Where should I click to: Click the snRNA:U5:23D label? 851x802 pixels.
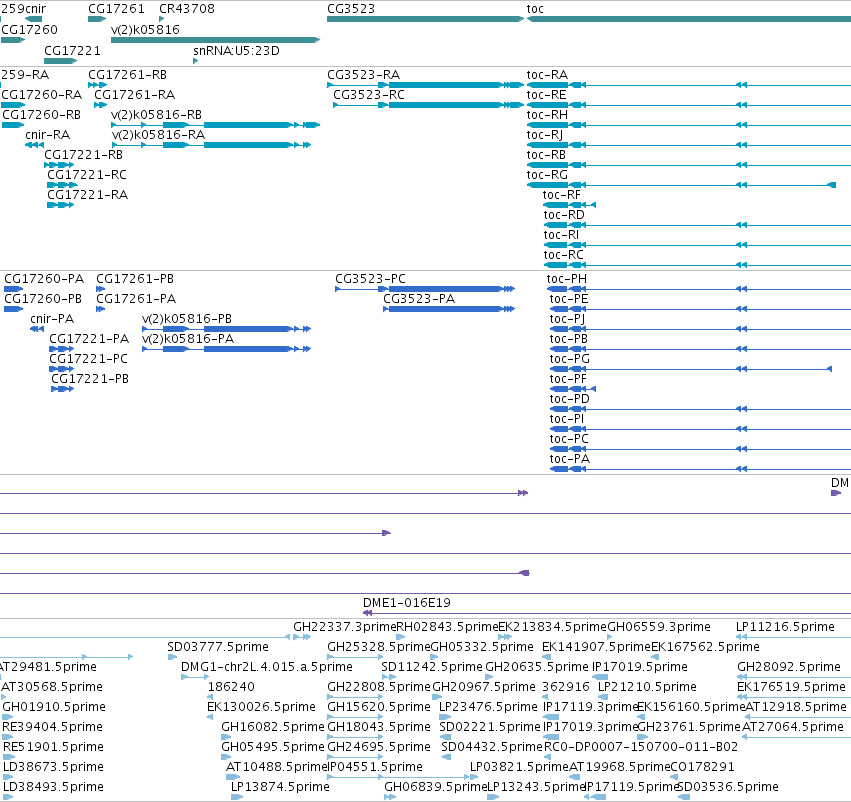236,50
